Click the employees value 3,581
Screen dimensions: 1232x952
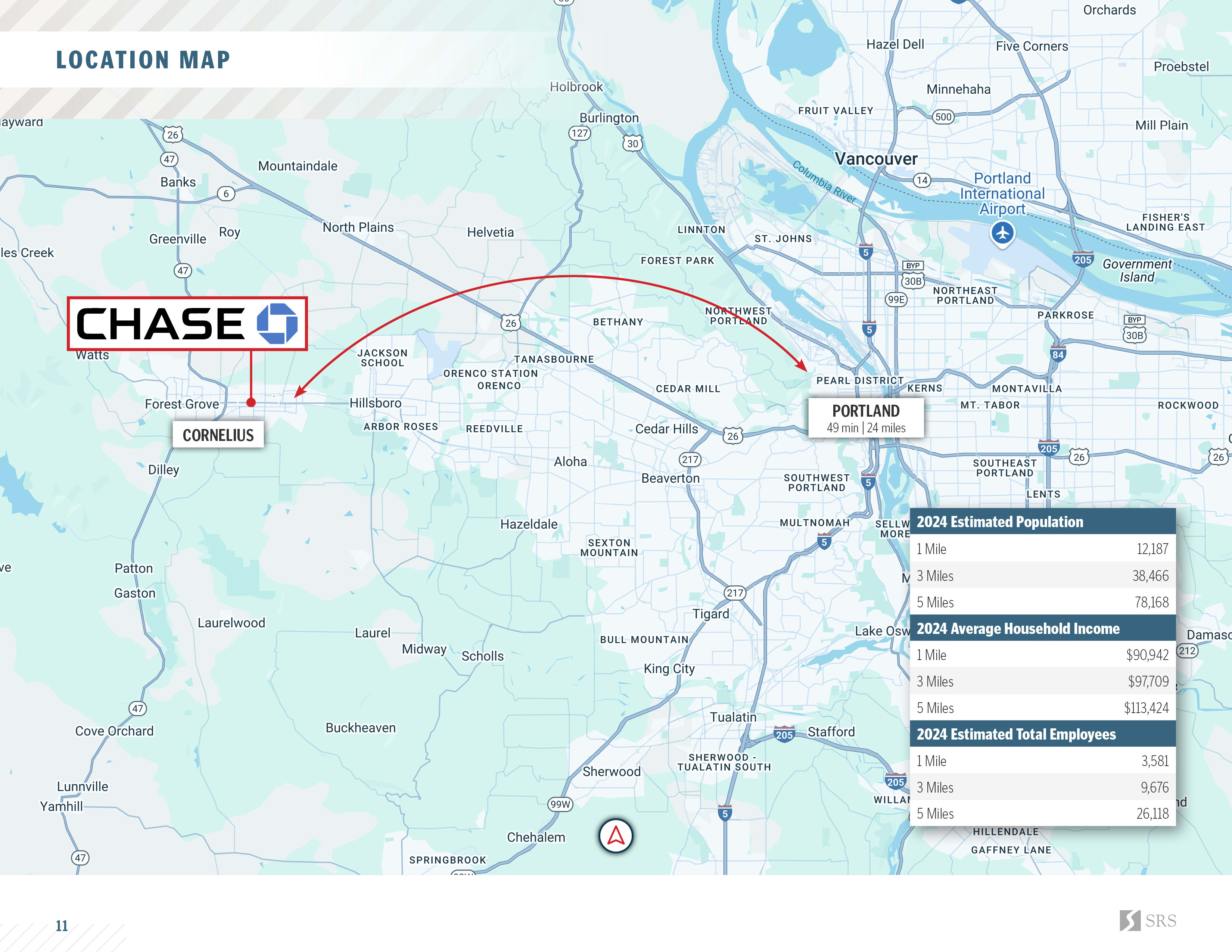[x=1155, y=761]
